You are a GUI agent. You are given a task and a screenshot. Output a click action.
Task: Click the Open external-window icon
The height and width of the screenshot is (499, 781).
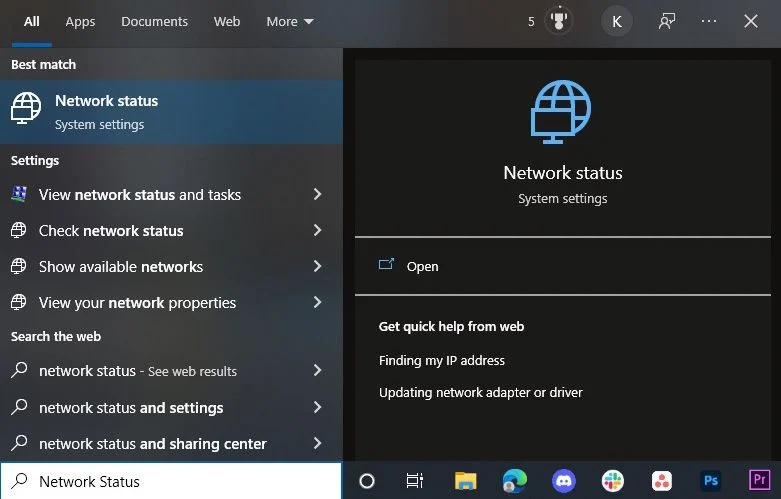tap(387, 264)
